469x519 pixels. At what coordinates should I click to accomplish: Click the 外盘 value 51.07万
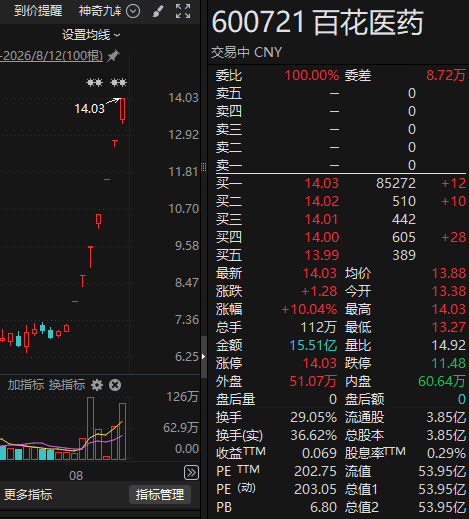(x=313, y=381)
